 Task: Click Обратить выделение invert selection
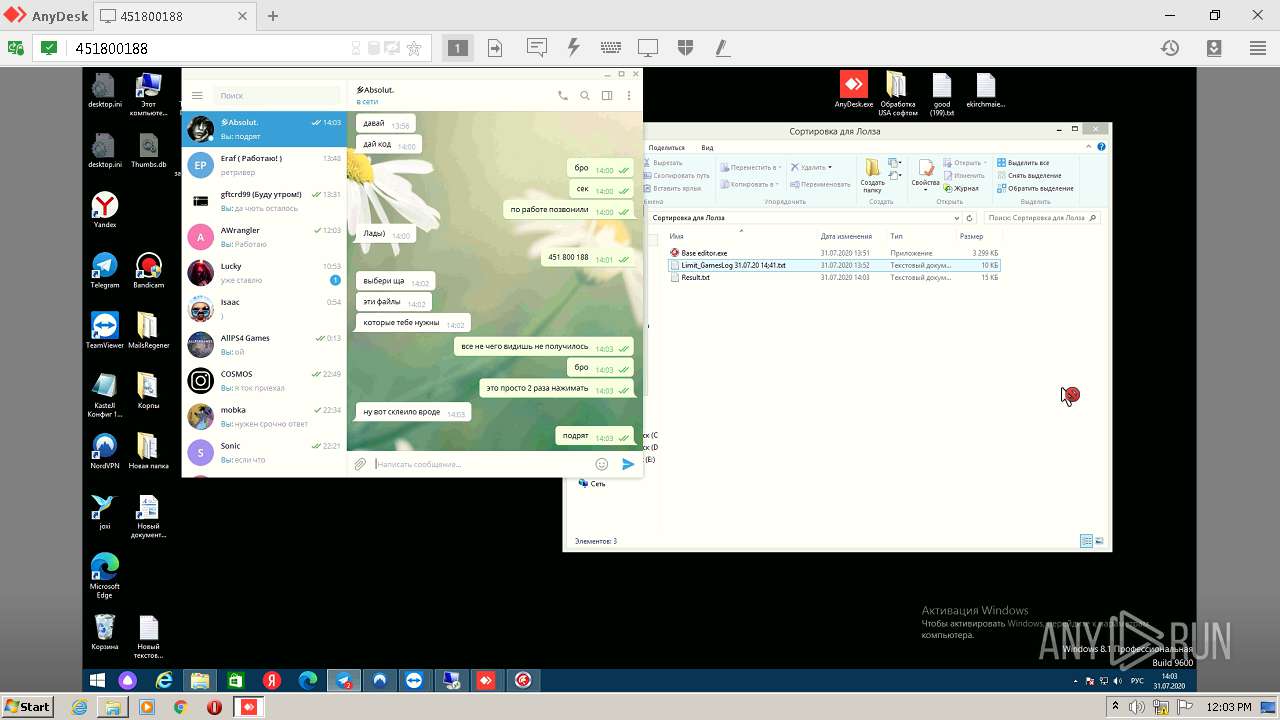click(x=1035, y=188)
